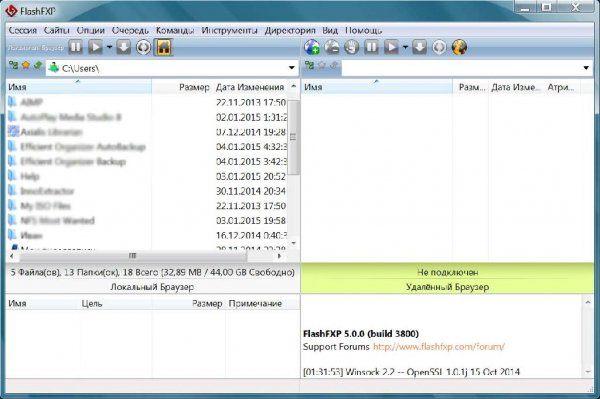Sort local list by Дата Изменения column
This screenshot has width=600, height=399.
pyautogui.click(x=250, y=87)
